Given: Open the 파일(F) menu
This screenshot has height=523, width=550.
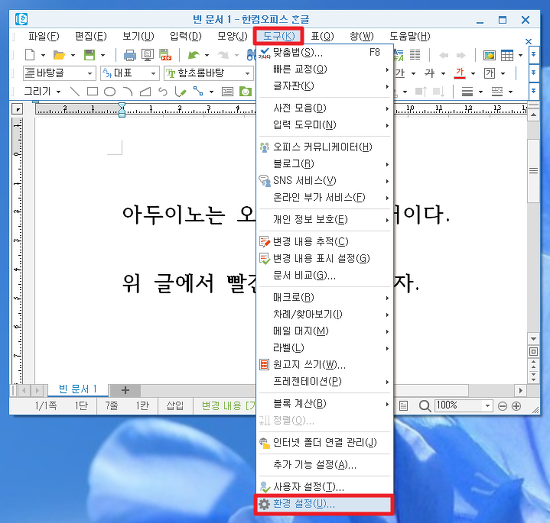Looking at the screenshot, I should click(44, 36).
